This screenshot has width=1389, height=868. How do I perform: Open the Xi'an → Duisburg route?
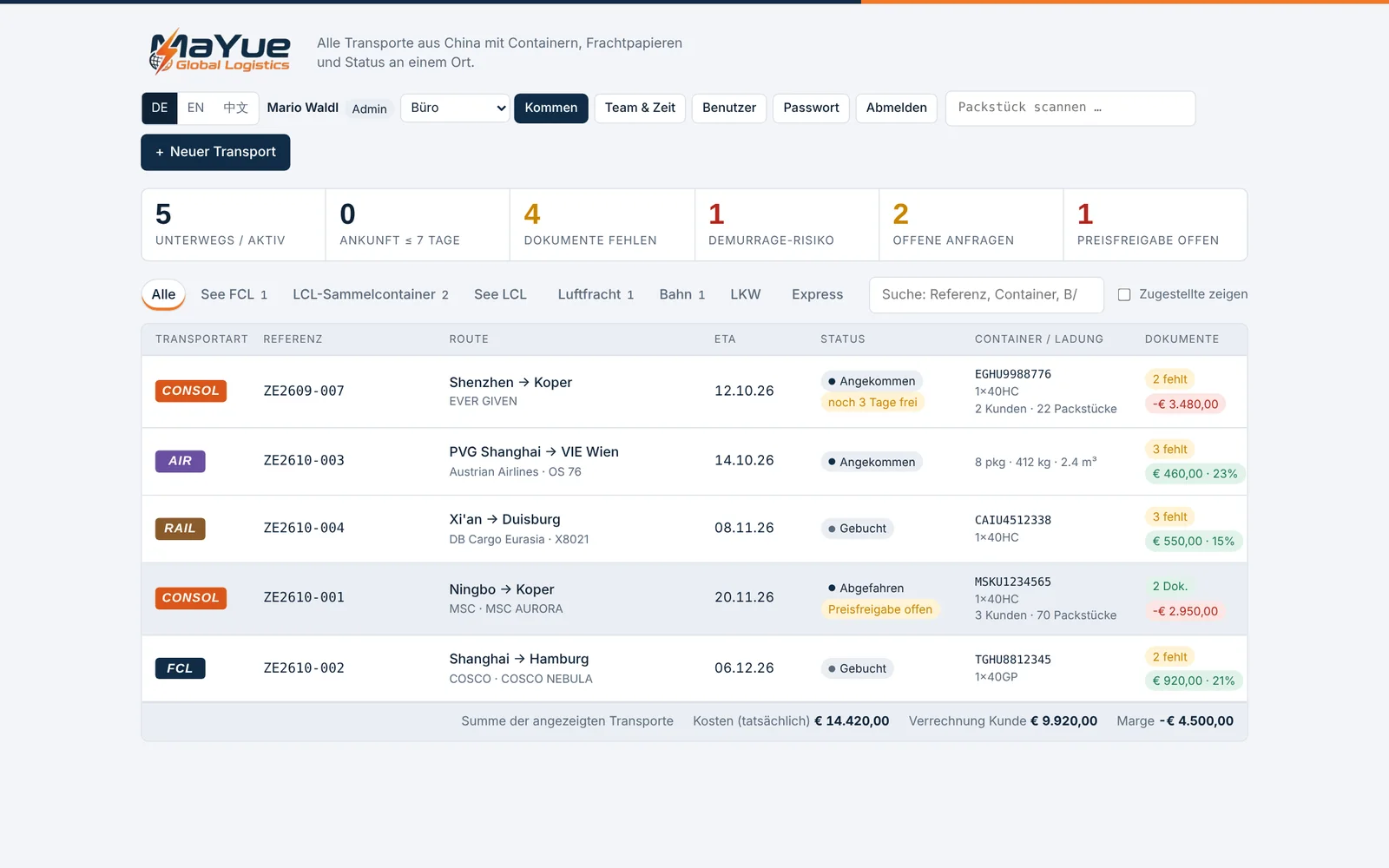(504, 519)
